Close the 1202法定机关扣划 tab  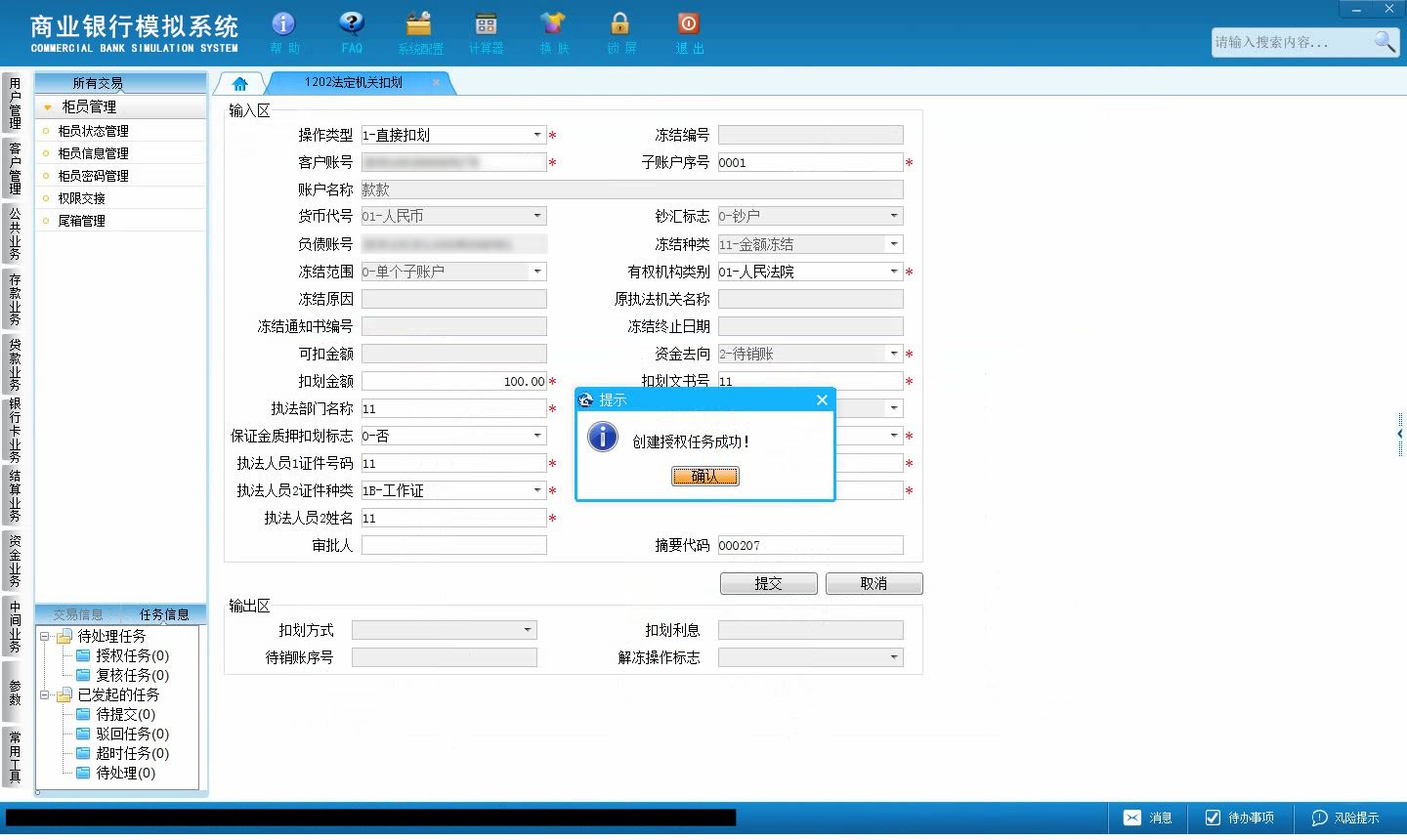pyautogui.click(x=436, y=83)
